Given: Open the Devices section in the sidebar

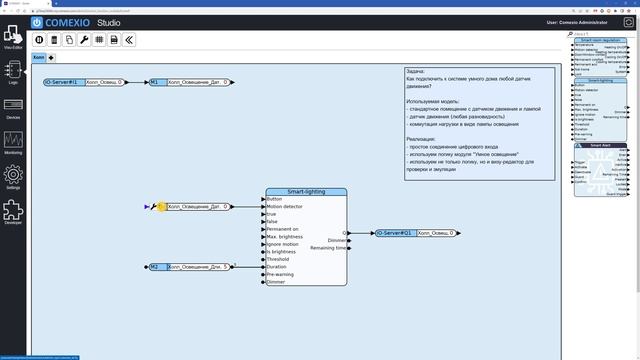Looking at the screenshot, I should click(x=13, y=108).
